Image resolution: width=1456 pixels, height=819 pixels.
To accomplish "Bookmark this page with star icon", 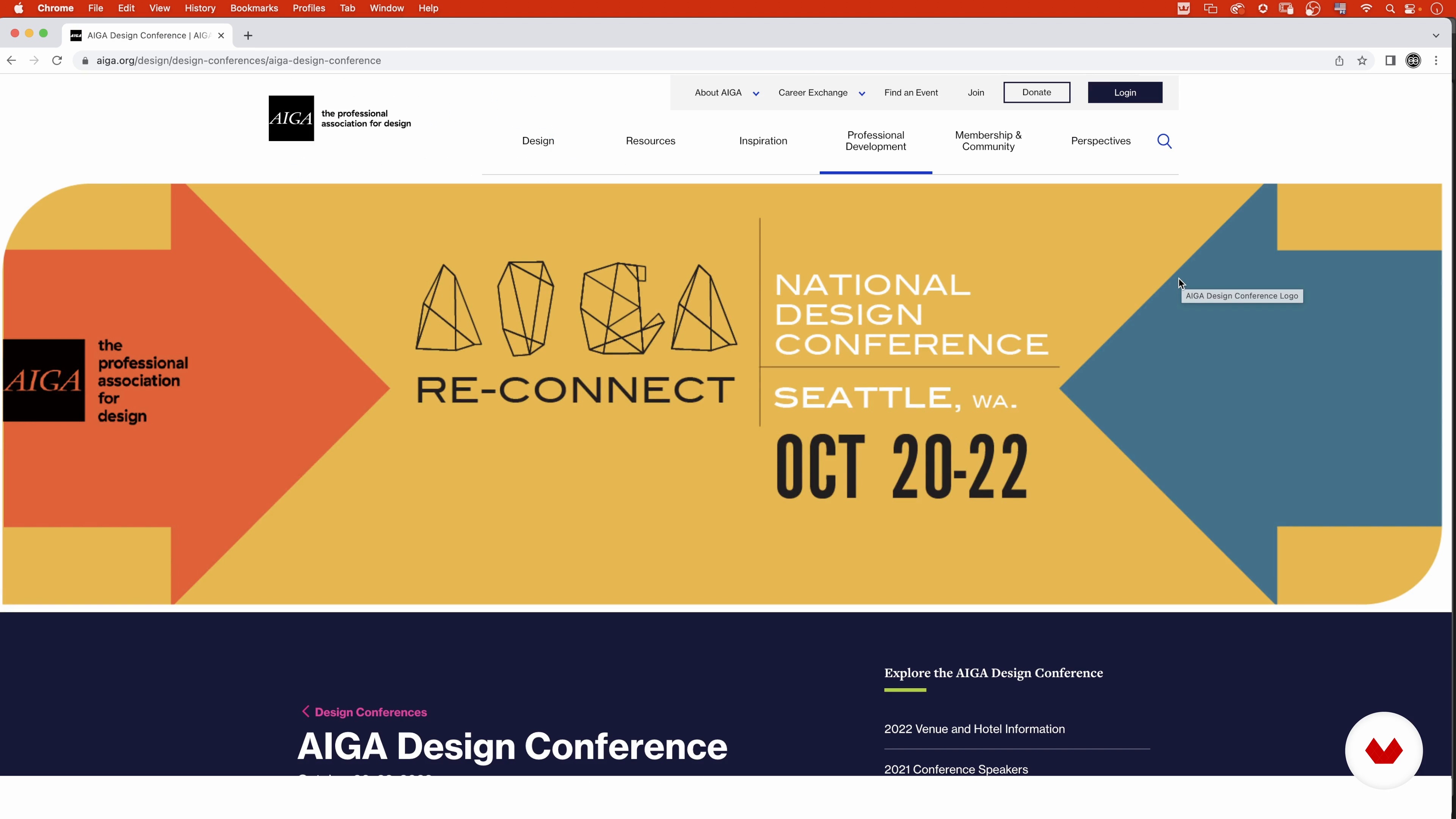I will click(x=1362, y=61).
